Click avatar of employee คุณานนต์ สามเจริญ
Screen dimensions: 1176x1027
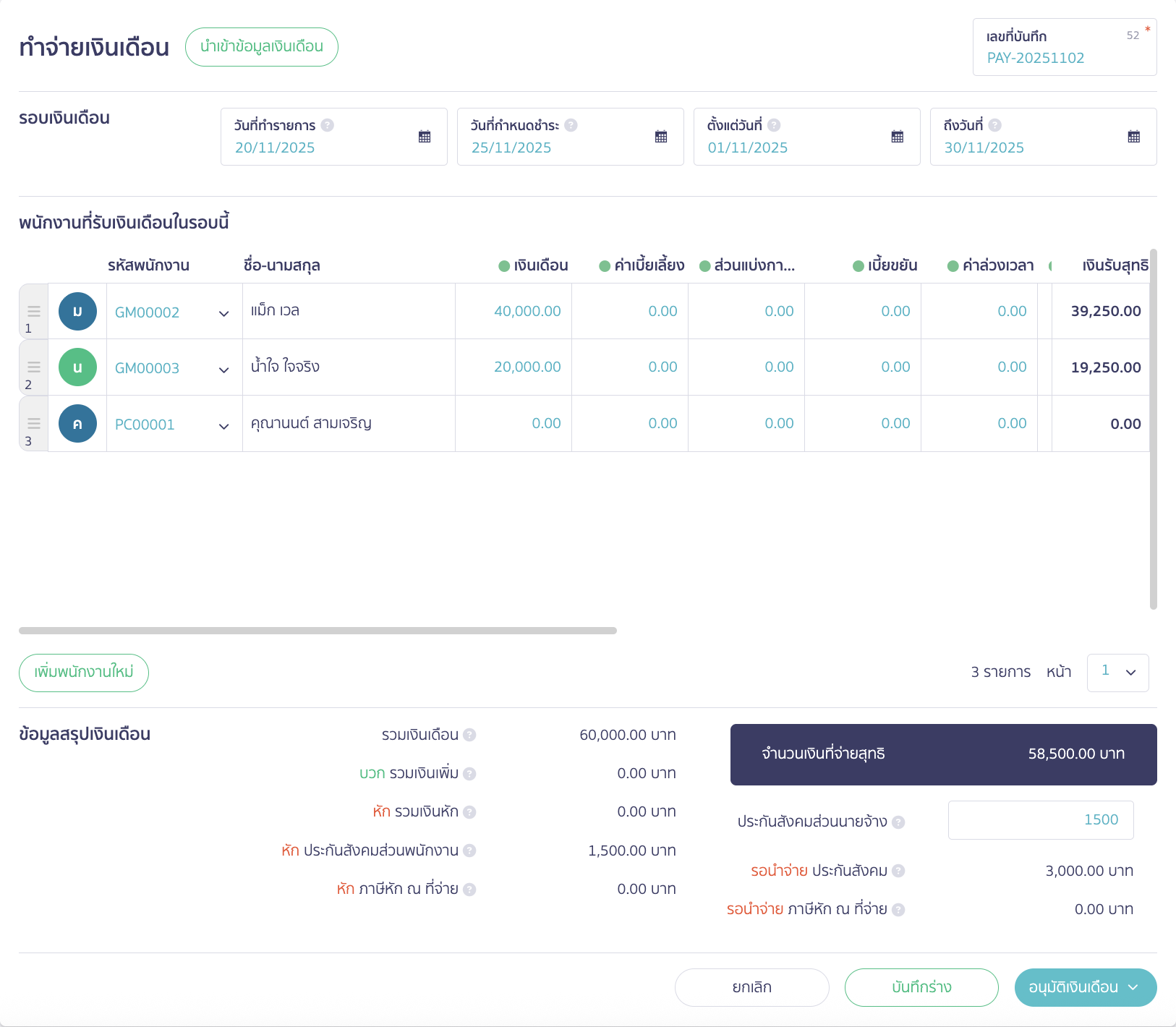[x=77, y=424]
